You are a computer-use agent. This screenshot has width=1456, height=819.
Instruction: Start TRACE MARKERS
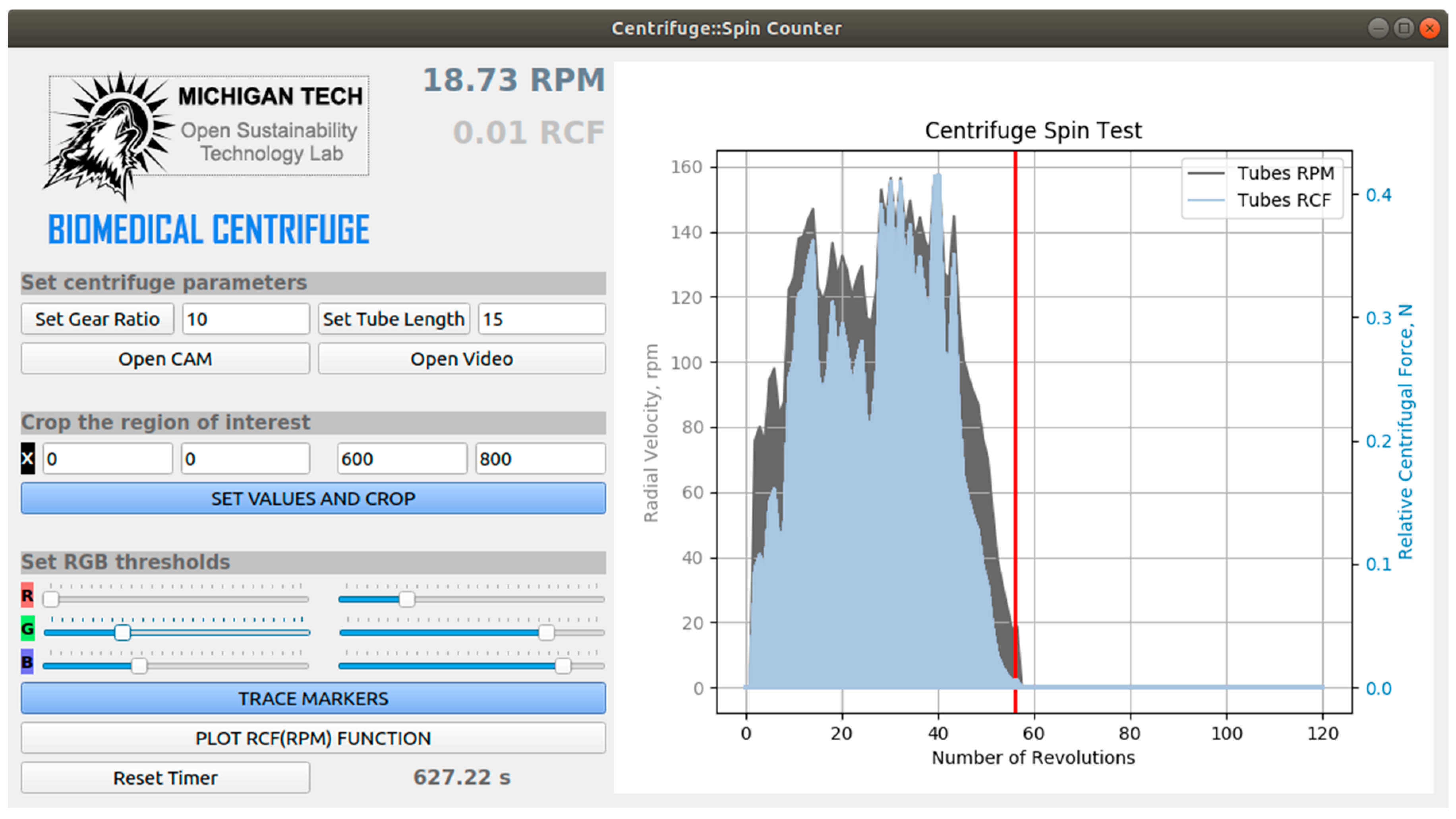pyautogui.click(x=313, y=699)
